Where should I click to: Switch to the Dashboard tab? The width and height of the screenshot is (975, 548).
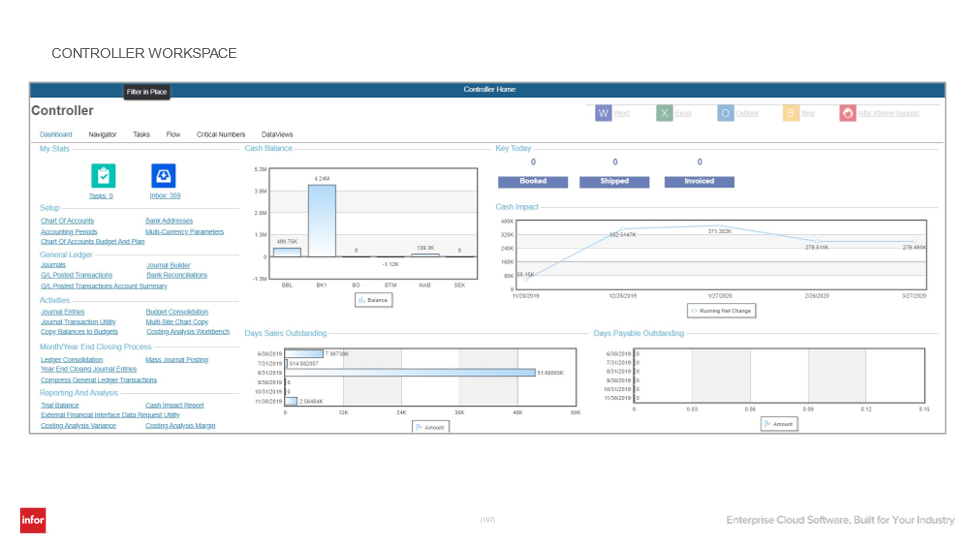click(x=56, y=134)
